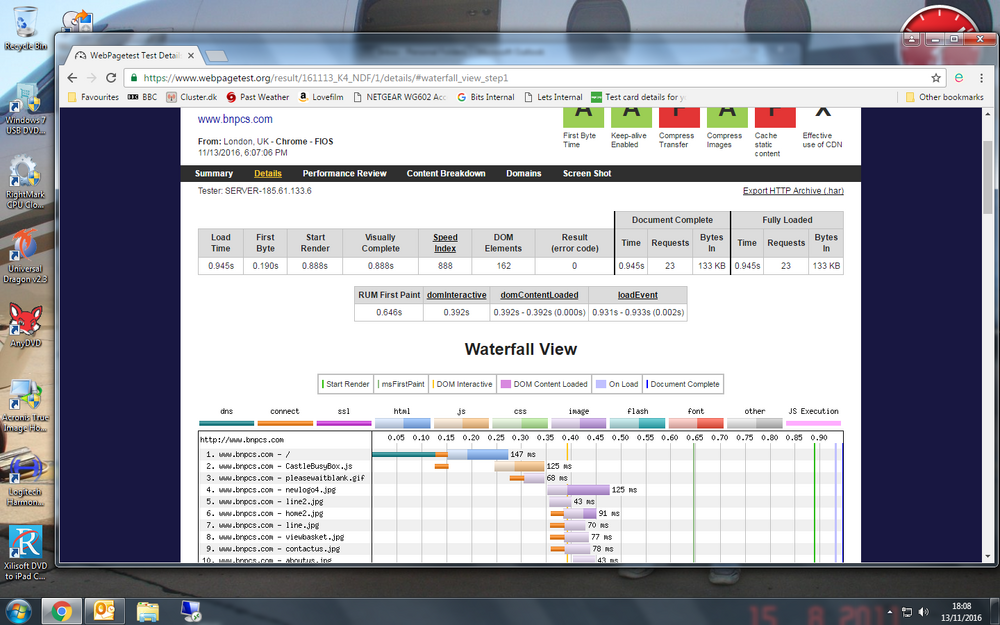Click the browser back arrow icon
The width and height of the screenshot is (1000, 625).
pyautogui.click(x=72, y=78)
